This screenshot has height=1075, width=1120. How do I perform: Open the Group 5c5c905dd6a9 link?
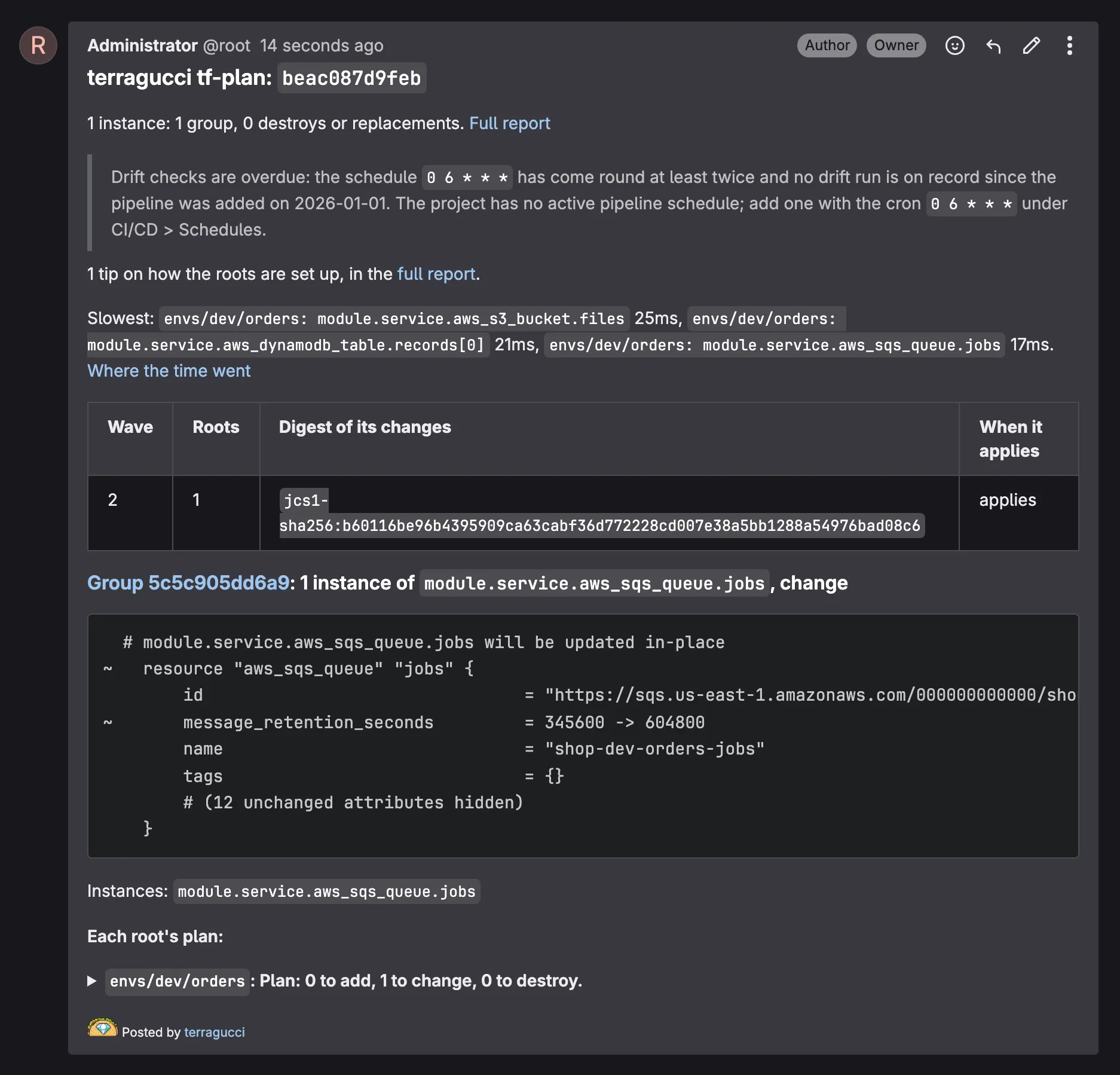pos(188,583)
